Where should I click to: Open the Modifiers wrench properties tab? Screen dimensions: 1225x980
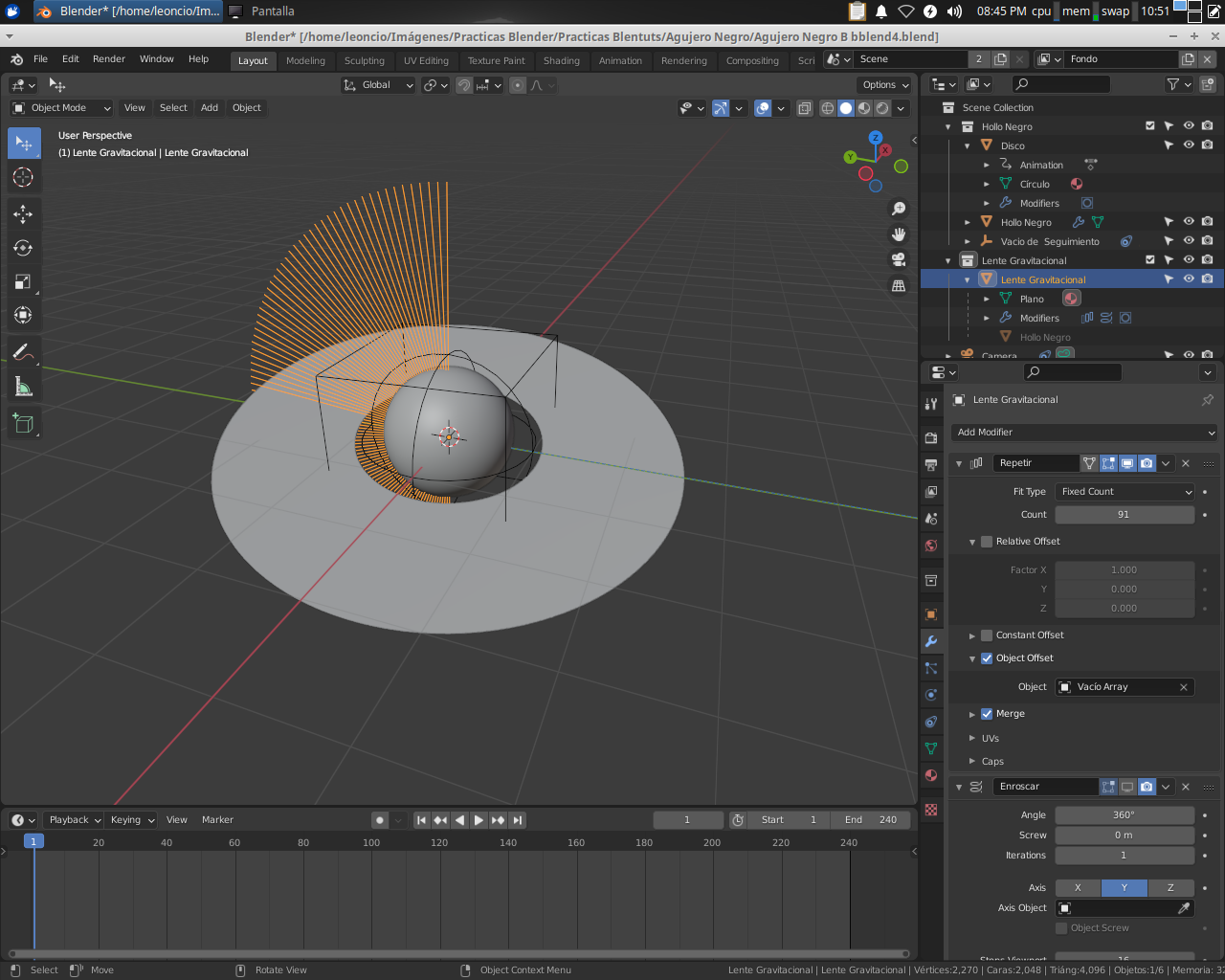(x=931, y=641)
